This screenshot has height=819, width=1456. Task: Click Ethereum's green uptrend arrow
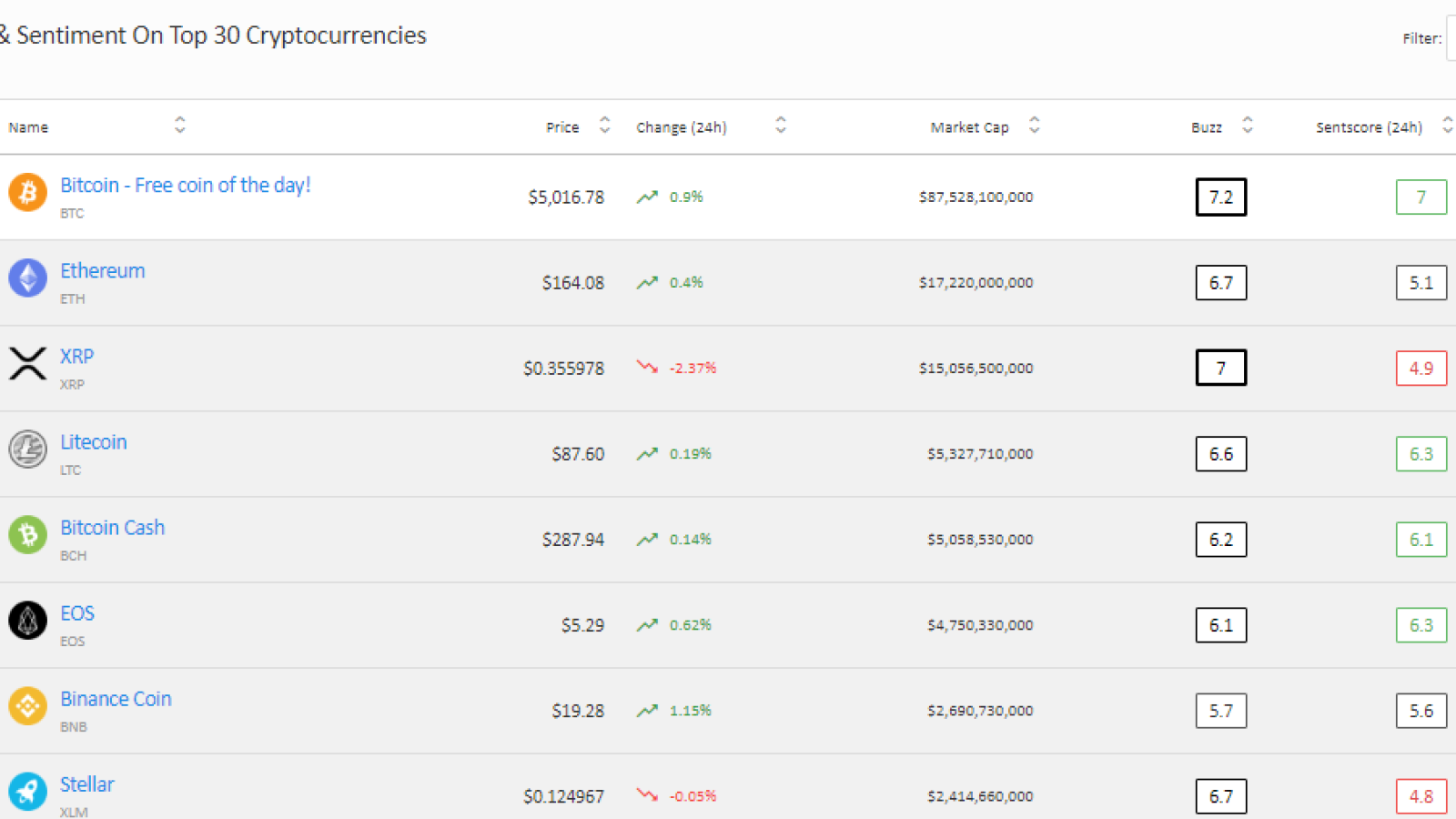point(647,282)
